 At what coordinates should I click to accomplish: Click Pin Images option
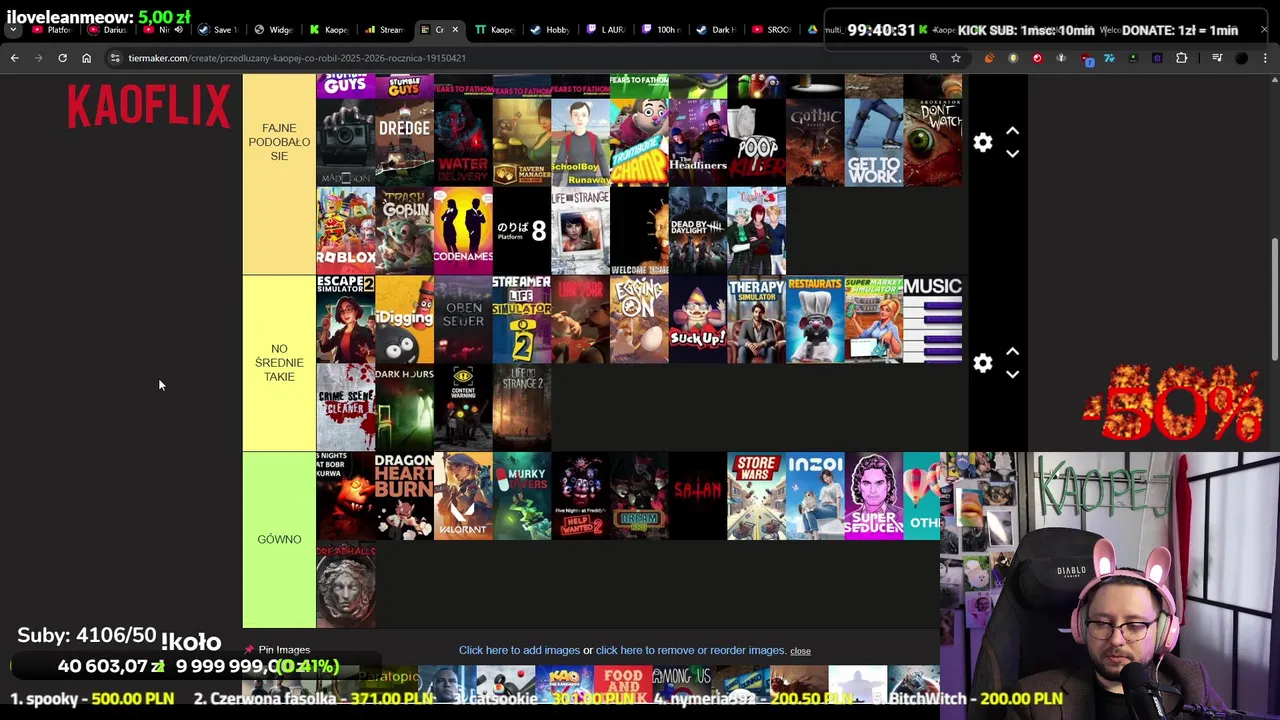pyautogui.click(x=277, y=650)
